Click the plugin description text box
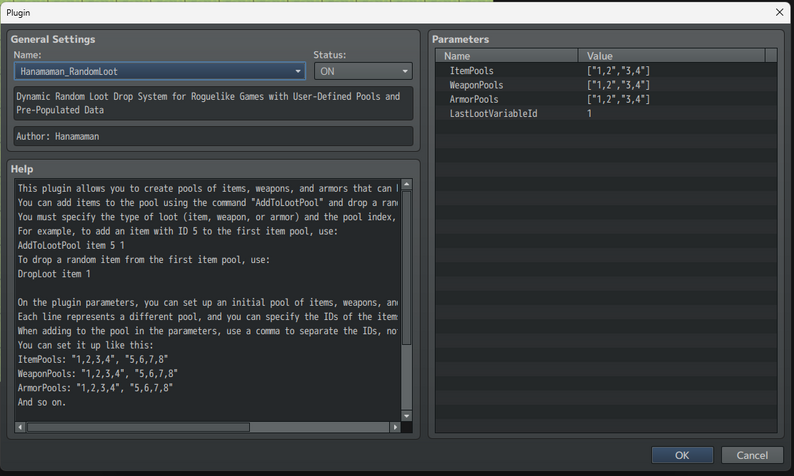The width and height of the screenshot is (794, 476). 213,103
